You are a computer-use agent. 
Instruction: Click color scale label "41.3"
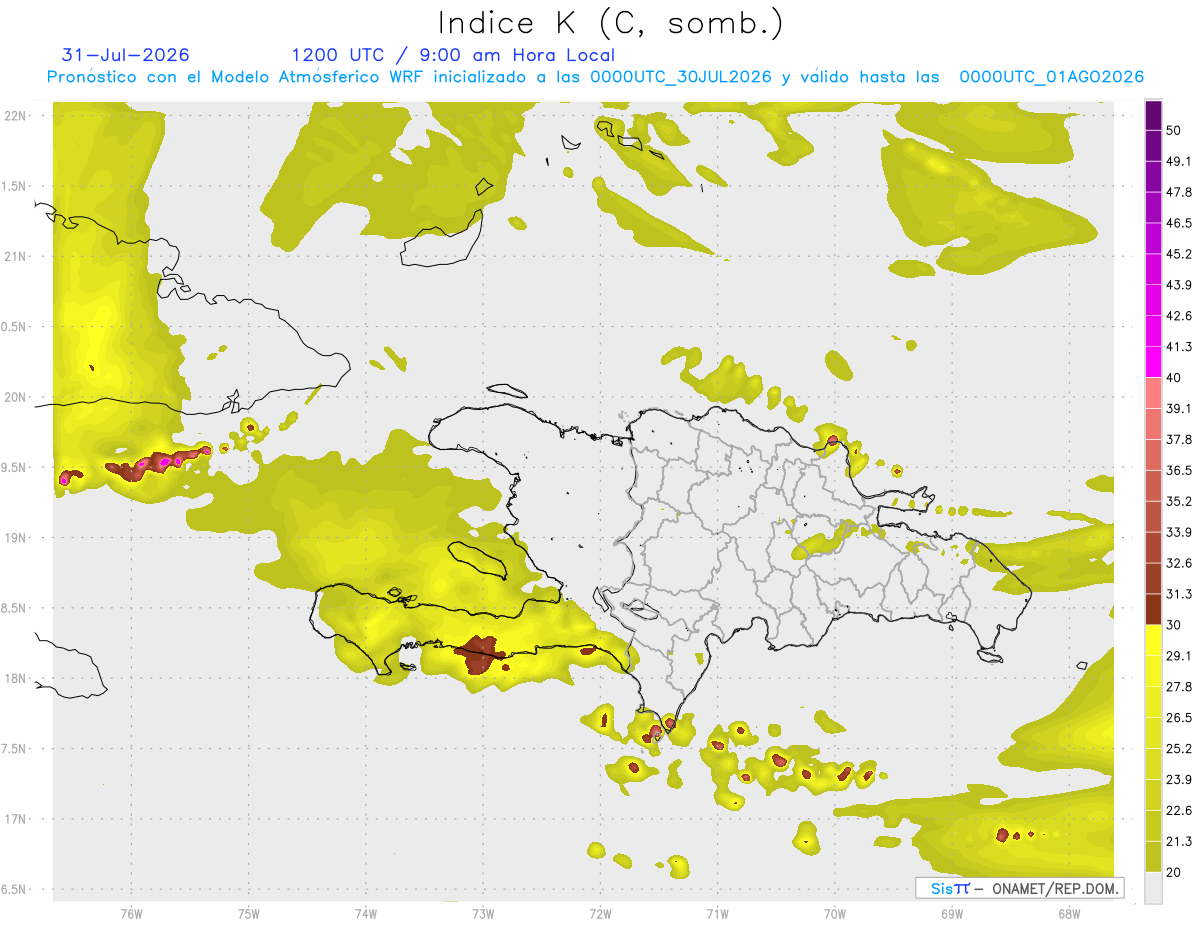click(1179, 347)
